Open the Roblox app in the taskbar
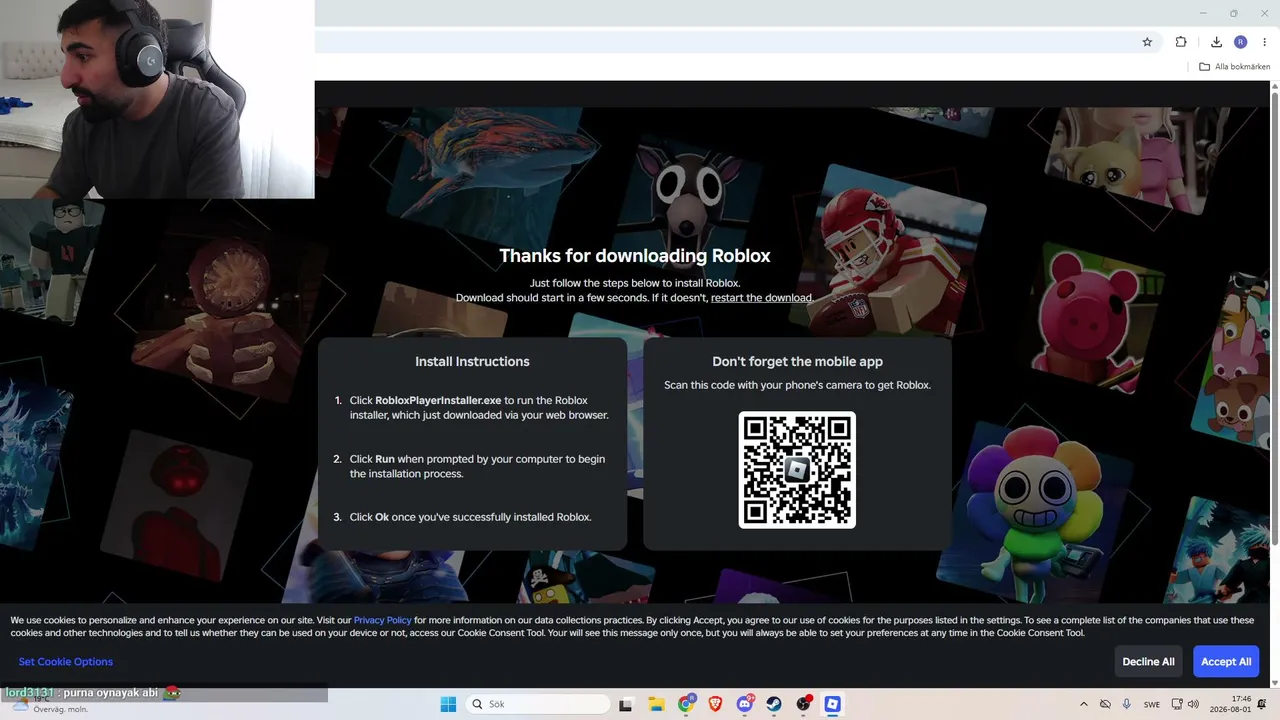Screen dimensions: 1280x720 coord(832,704)
